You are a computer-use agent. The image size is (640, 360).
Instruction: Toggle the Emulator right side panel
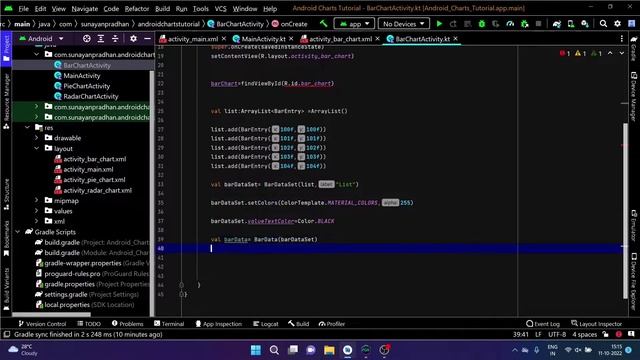[634, 225]
